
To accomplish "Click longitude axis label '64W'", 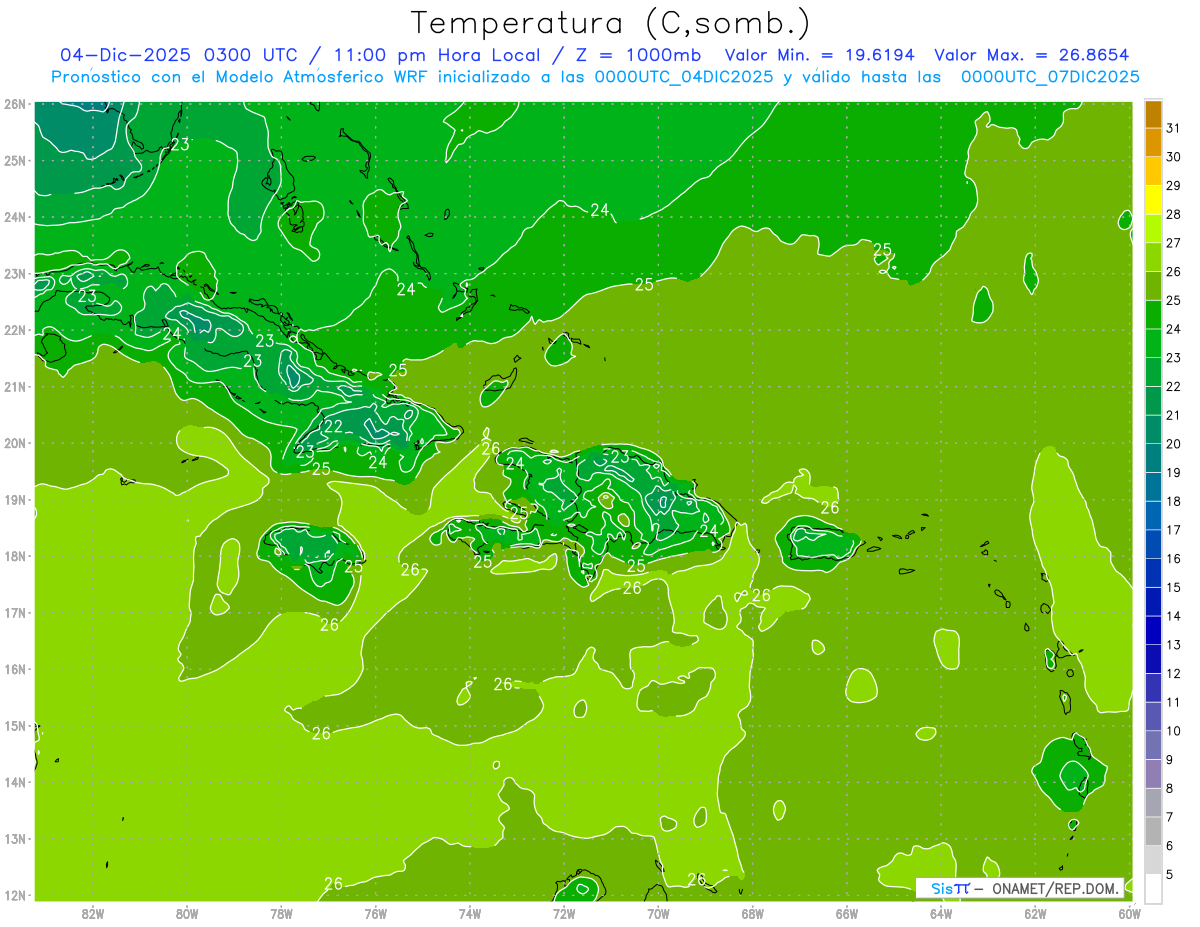I will point(941,912).
